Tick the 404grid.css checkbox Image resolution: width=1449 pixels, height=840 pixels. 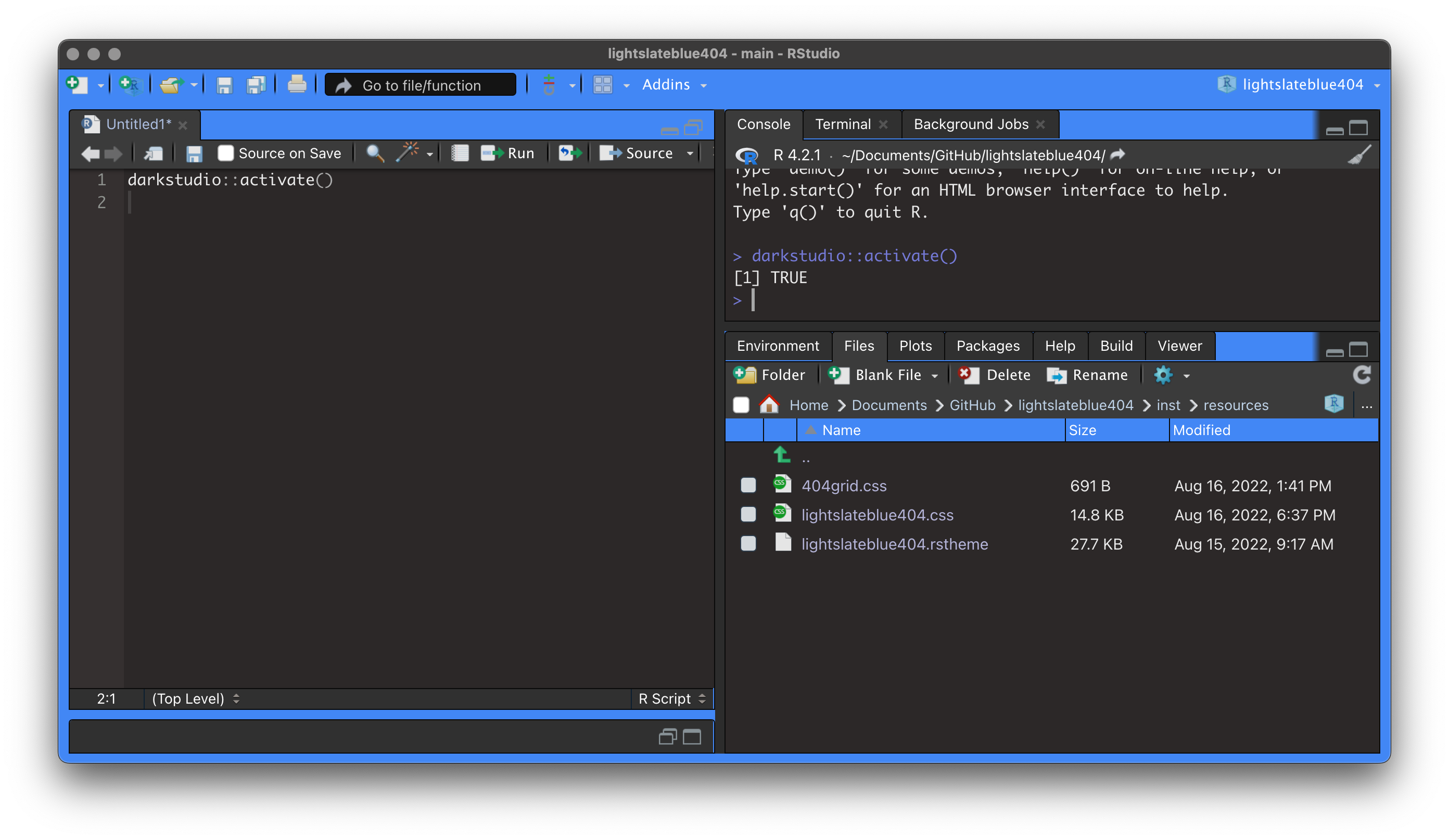(x=748, y=486)
